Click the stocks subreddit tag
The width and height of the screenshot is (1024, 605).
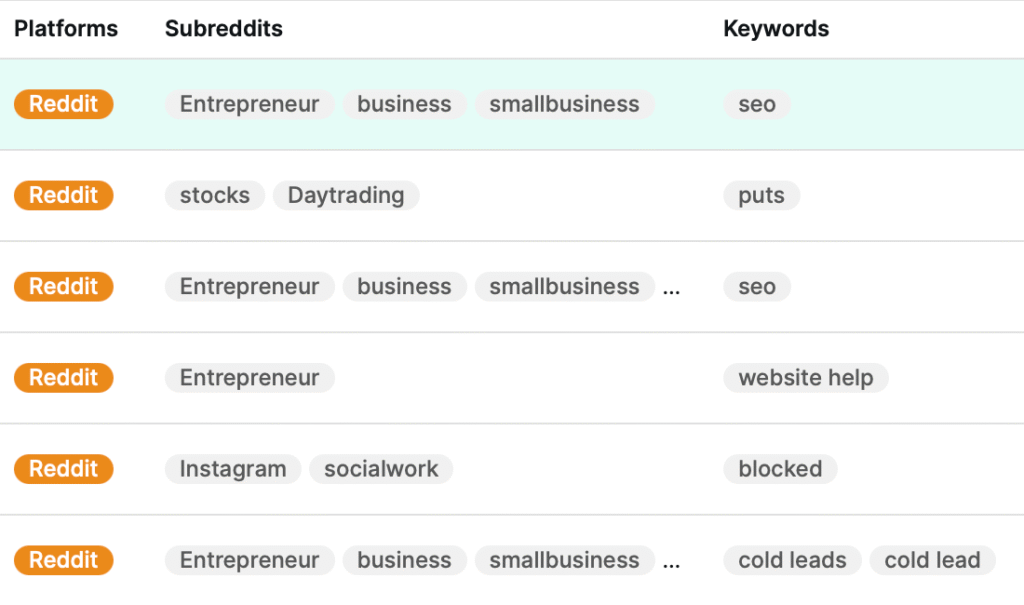pos(215,195)
